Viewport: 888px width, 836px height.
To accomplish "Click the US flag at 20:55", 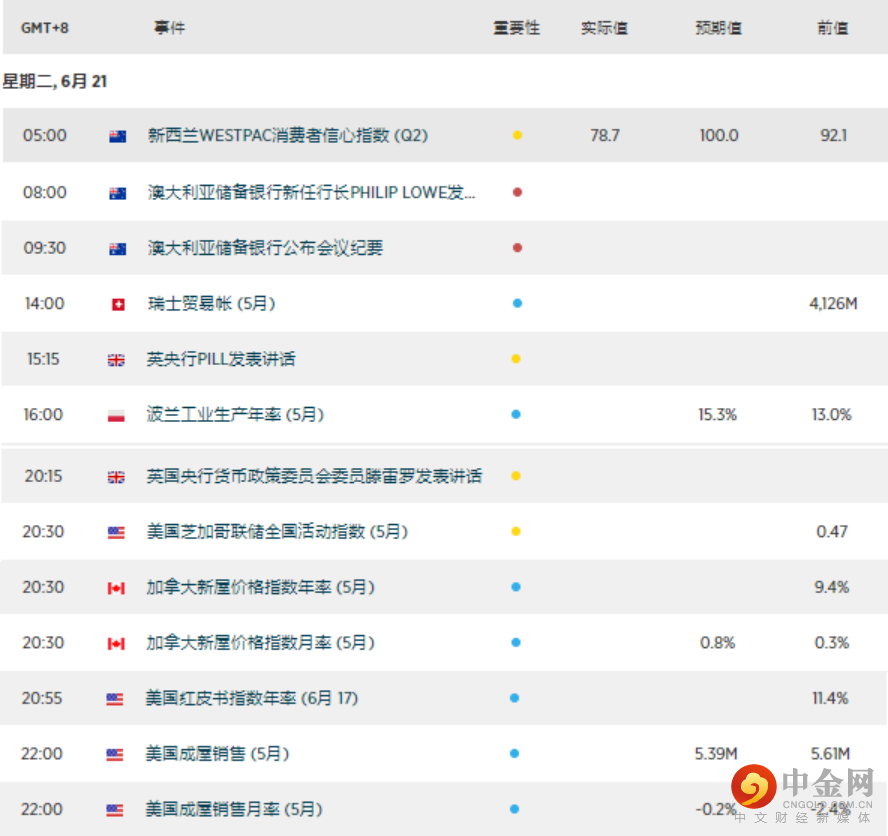I will (x=115, y=699).
